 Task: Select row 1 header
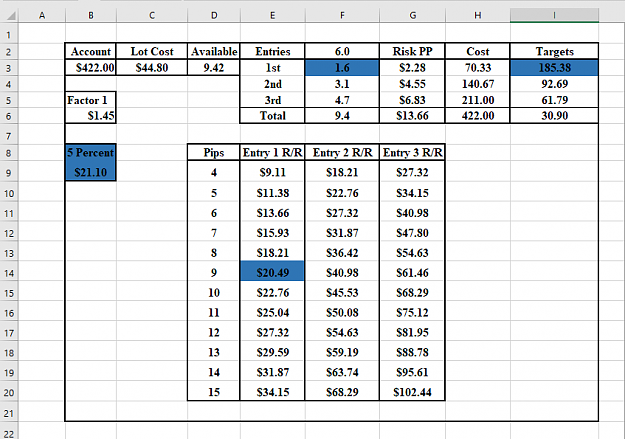coord(9,35)
